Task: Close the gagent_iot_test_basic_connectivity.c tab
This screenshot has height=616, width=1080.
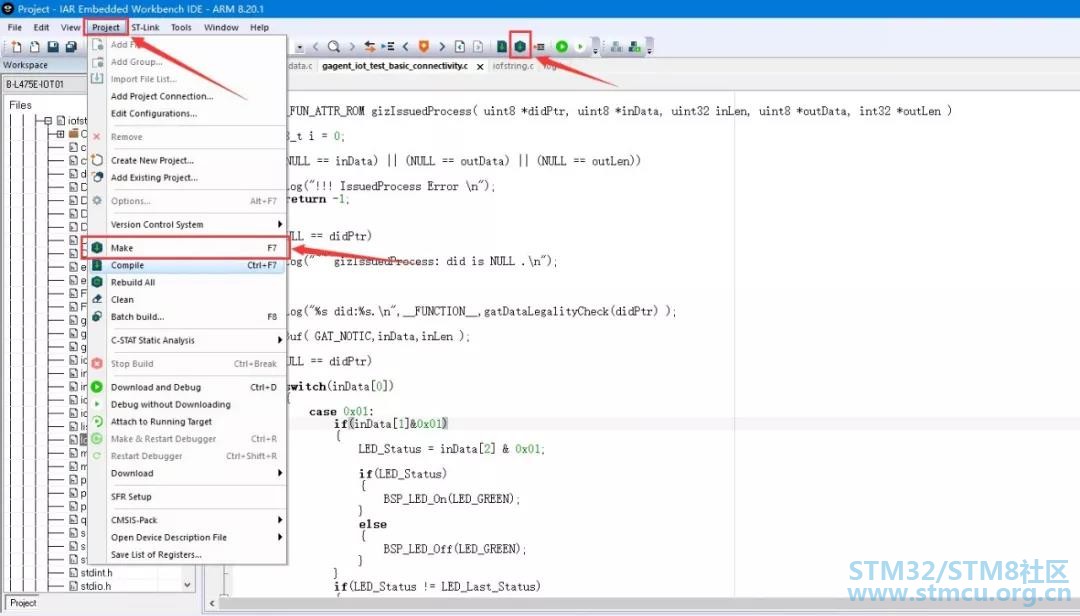Action: coord(480,67)
